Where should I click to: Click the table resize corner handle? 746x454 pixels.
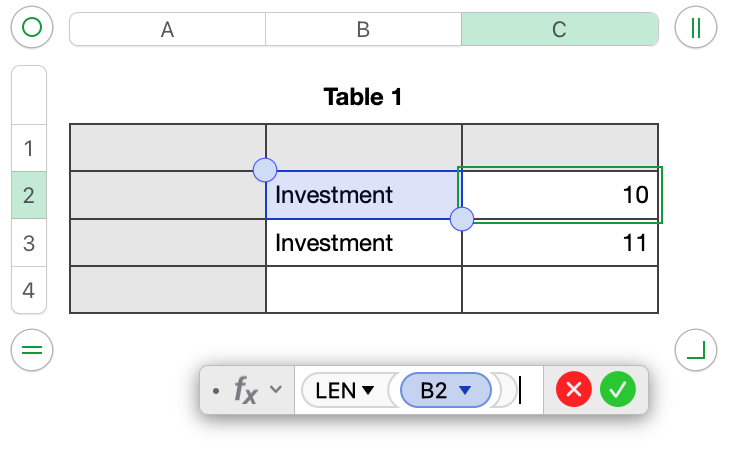pos(695,350)
